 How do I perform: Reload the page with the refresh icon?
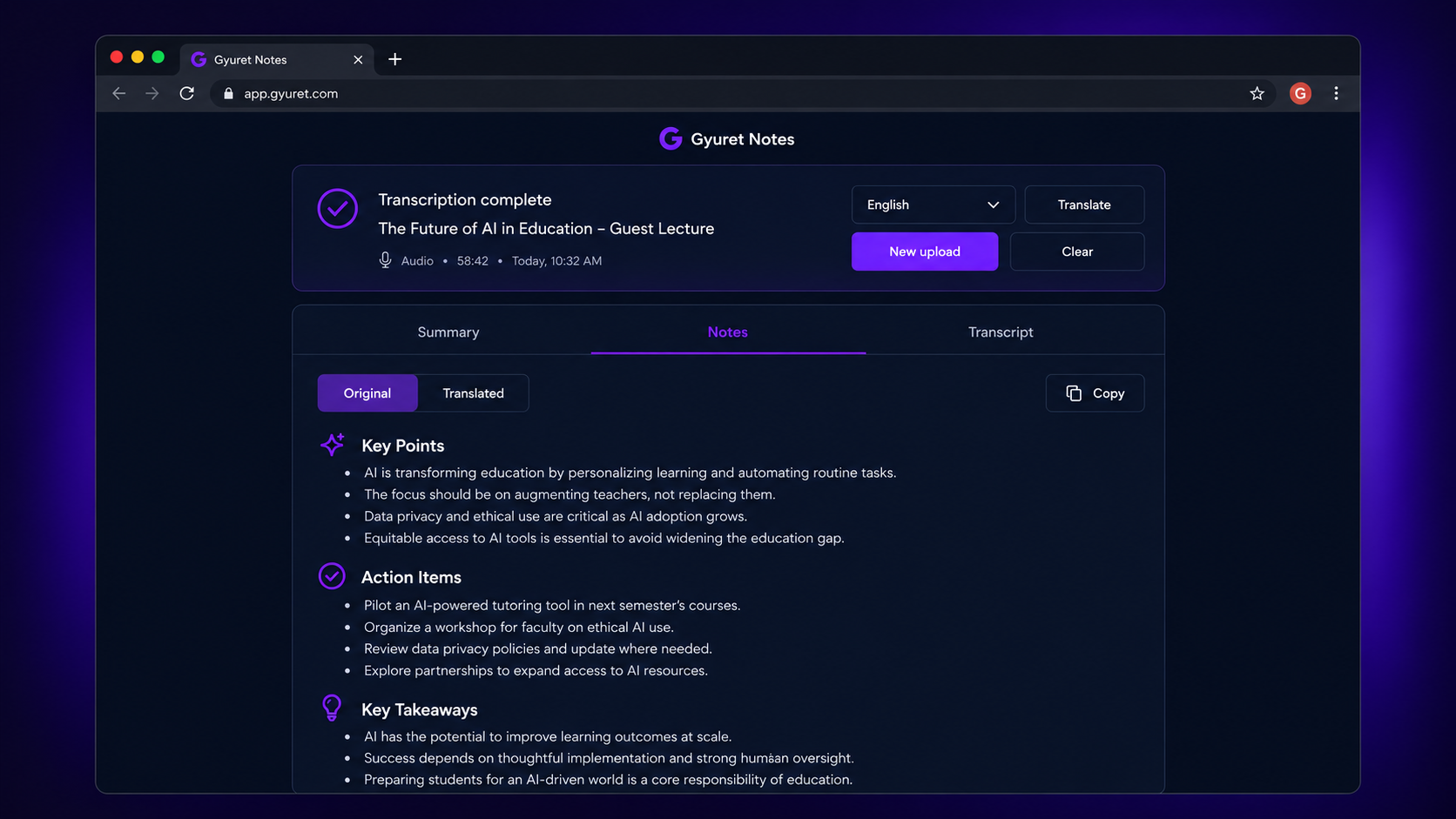click(186, 93)
